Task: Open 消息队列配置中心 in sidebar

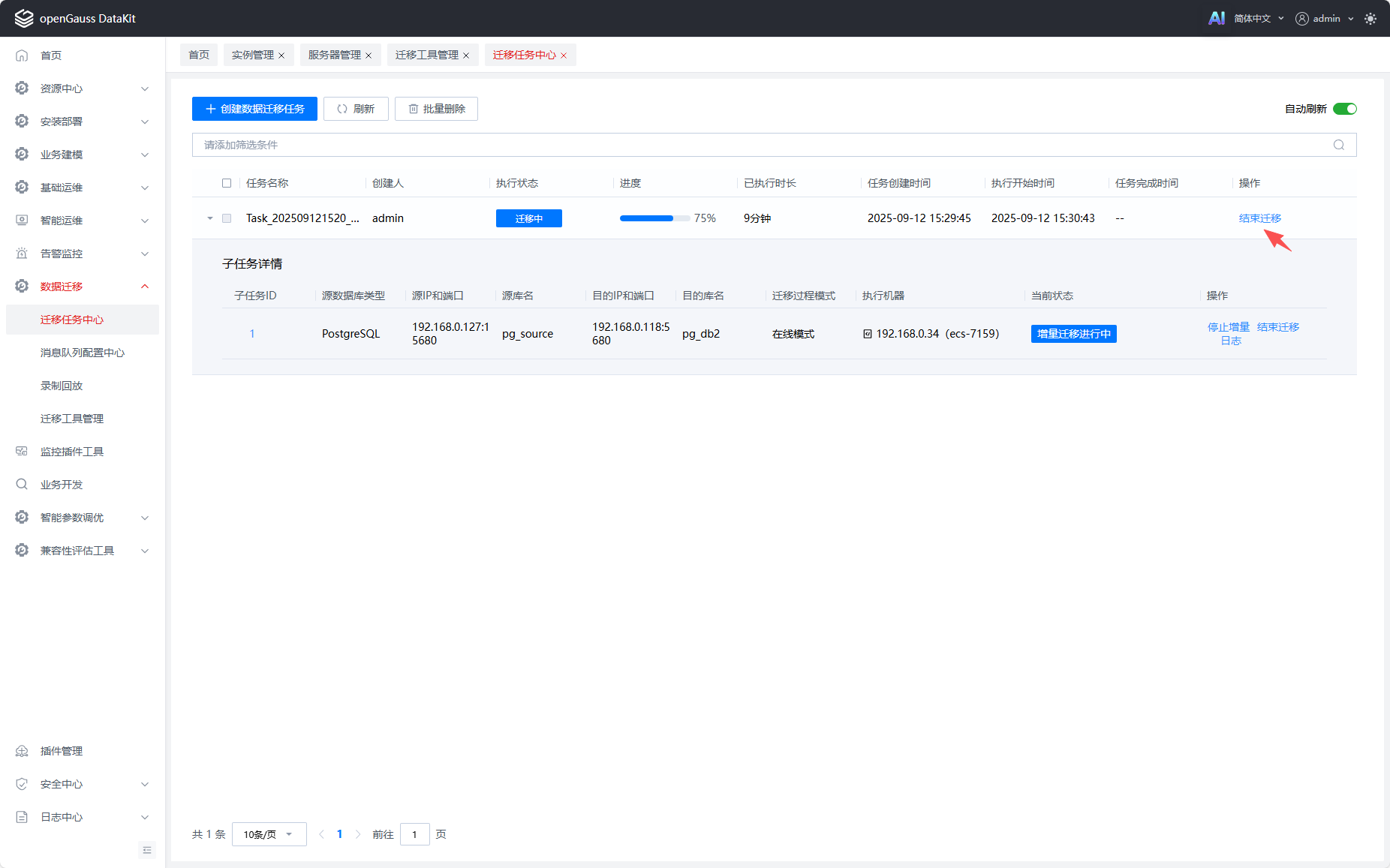Action: pos(83,353)
